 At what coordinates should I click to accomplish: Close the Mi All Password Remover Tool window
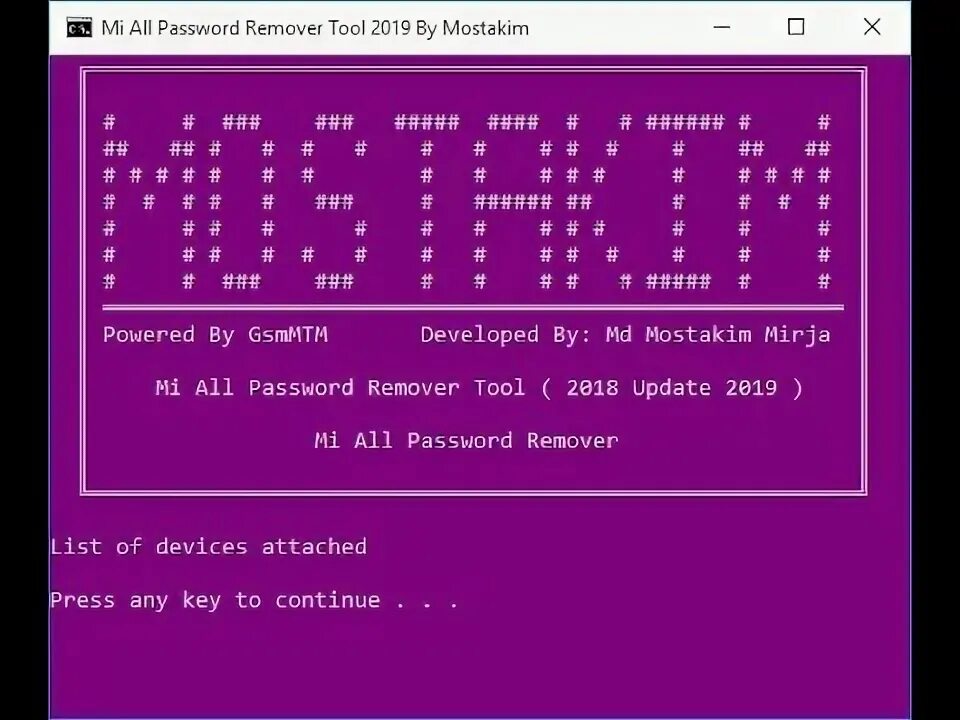(x=872, y=27)
